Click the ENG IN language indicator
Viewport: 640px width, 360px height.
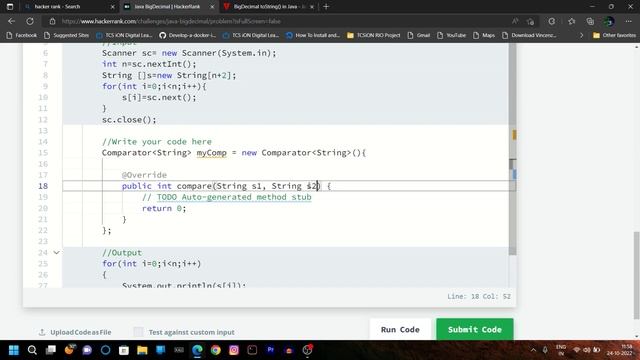(561, 350)
